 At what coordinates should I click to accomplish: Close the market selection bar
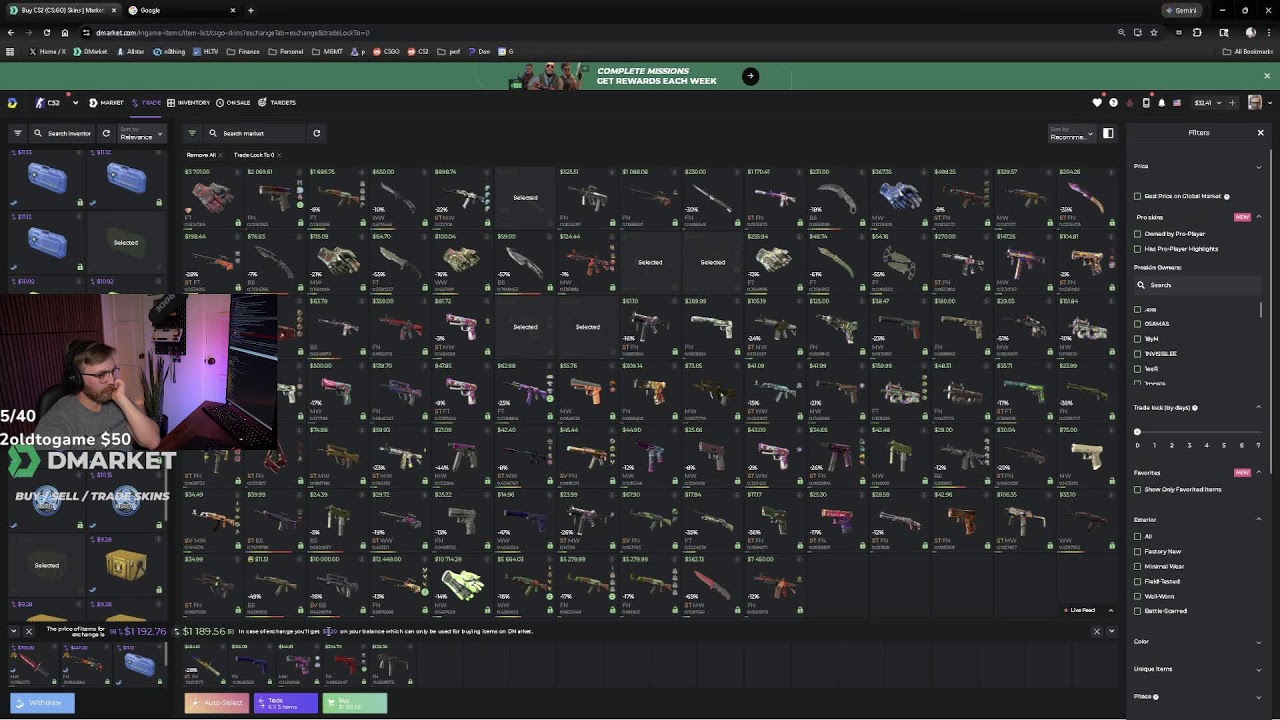[1096, 631]
